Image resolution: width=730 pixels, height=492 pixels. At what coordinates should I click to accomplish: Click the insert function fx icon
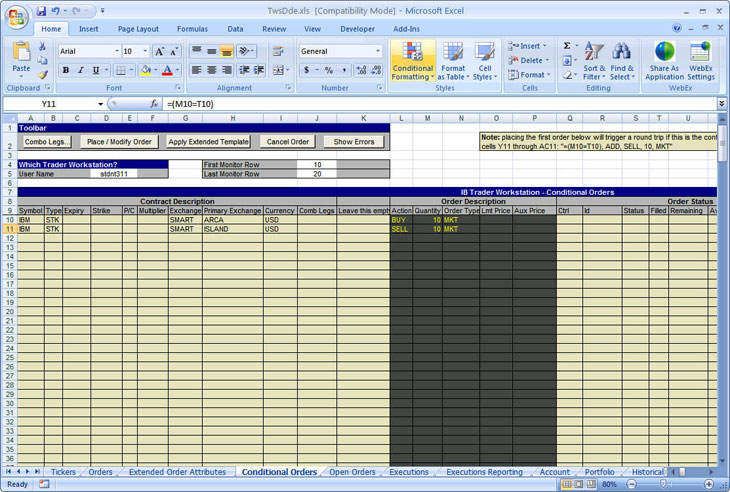click(154, 104)
